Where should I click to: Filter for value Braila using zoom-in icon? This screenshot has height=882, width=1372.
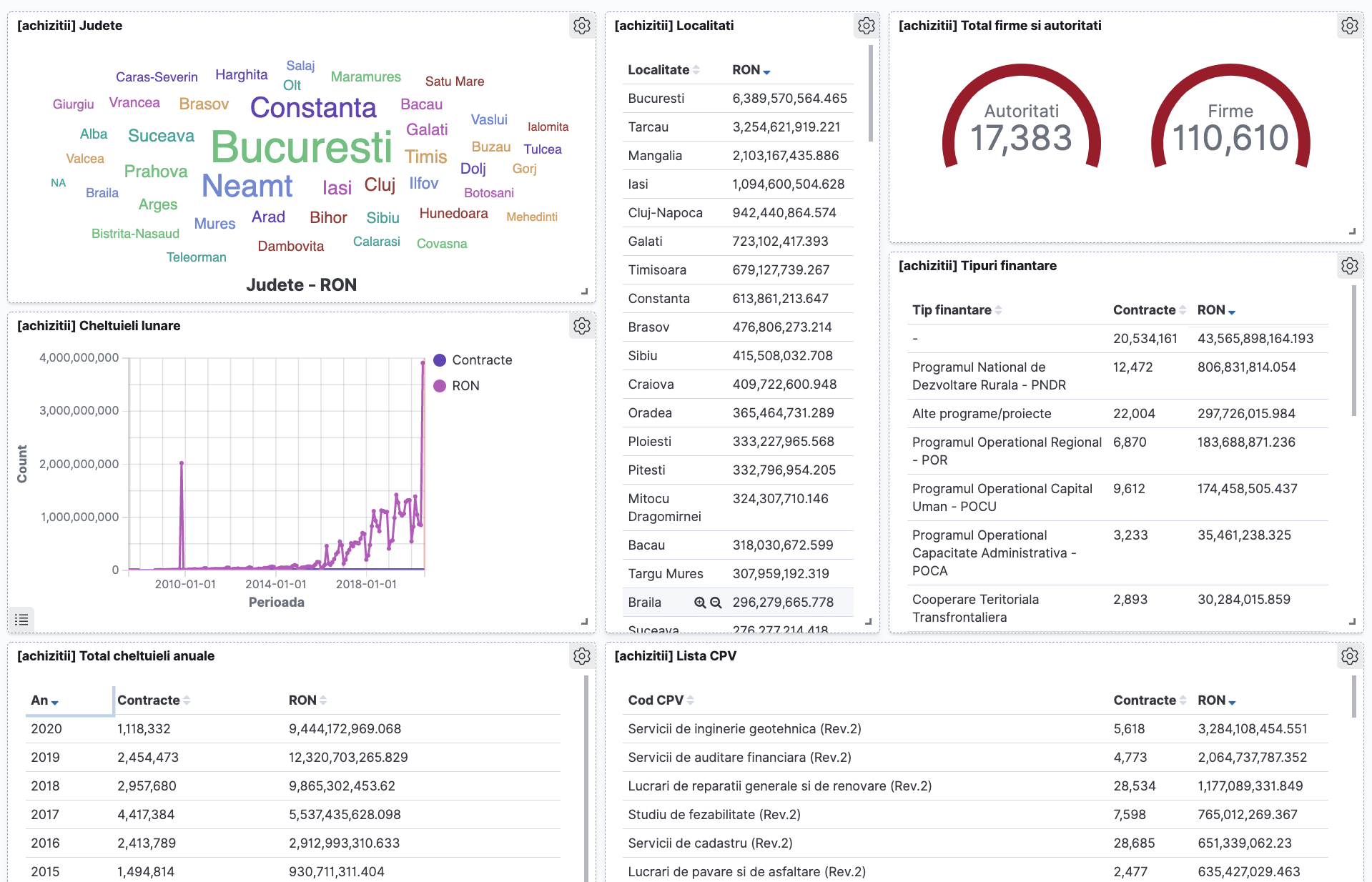click(700, 603)
